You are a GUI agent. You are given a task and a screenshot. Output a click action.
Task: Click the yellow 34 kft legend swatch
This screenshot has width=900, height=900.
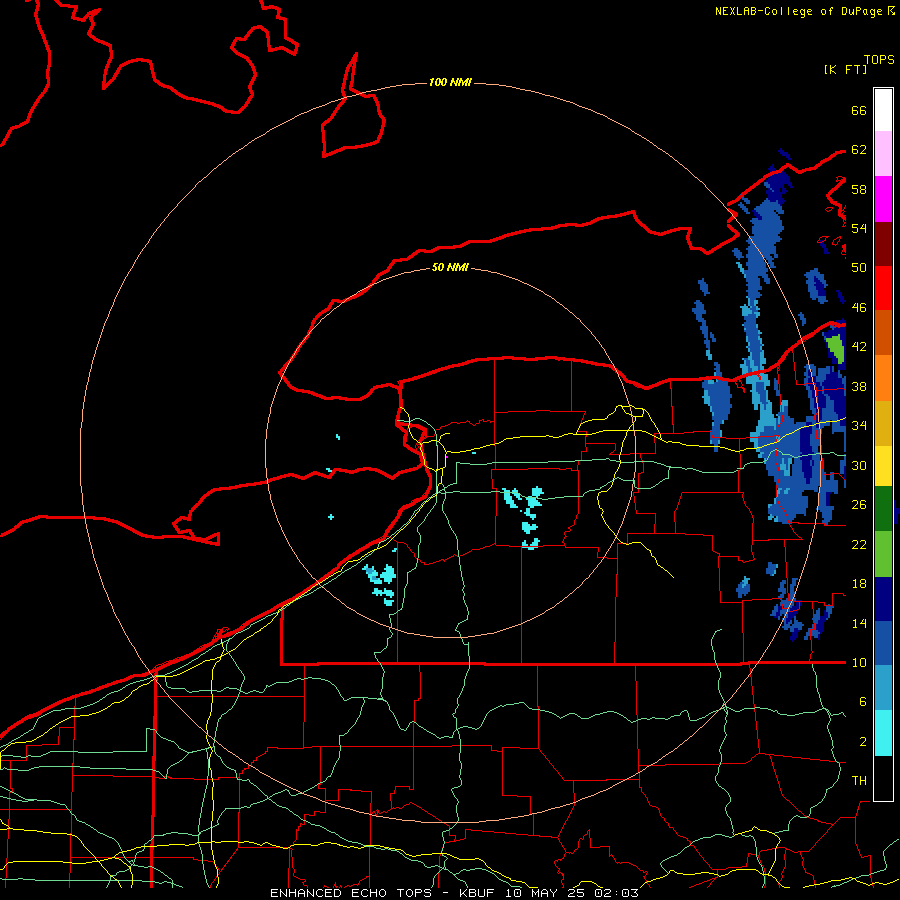point(883,465)
